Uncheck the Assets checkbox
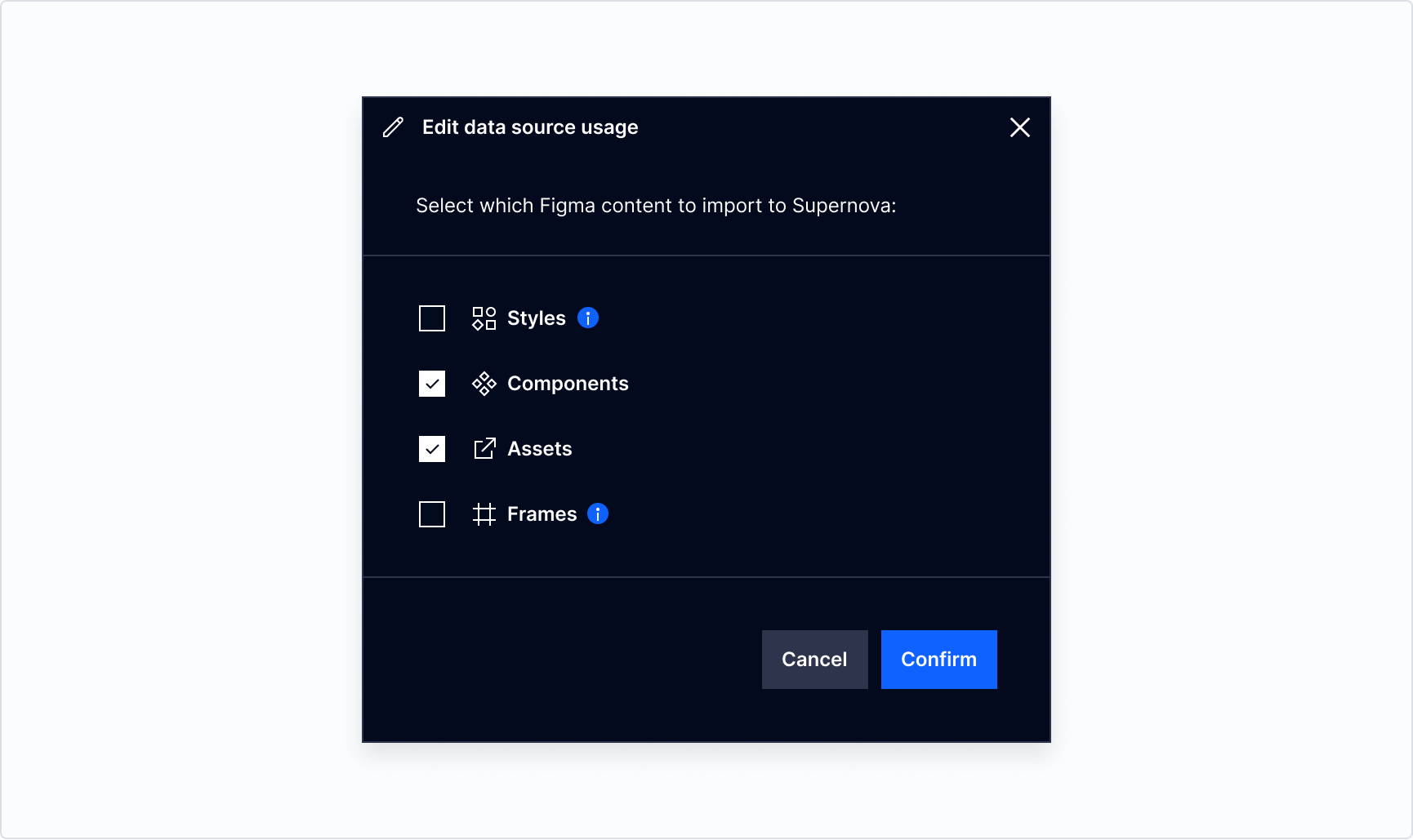Screen dimensions: 1413x840 [x=432, y=449]
